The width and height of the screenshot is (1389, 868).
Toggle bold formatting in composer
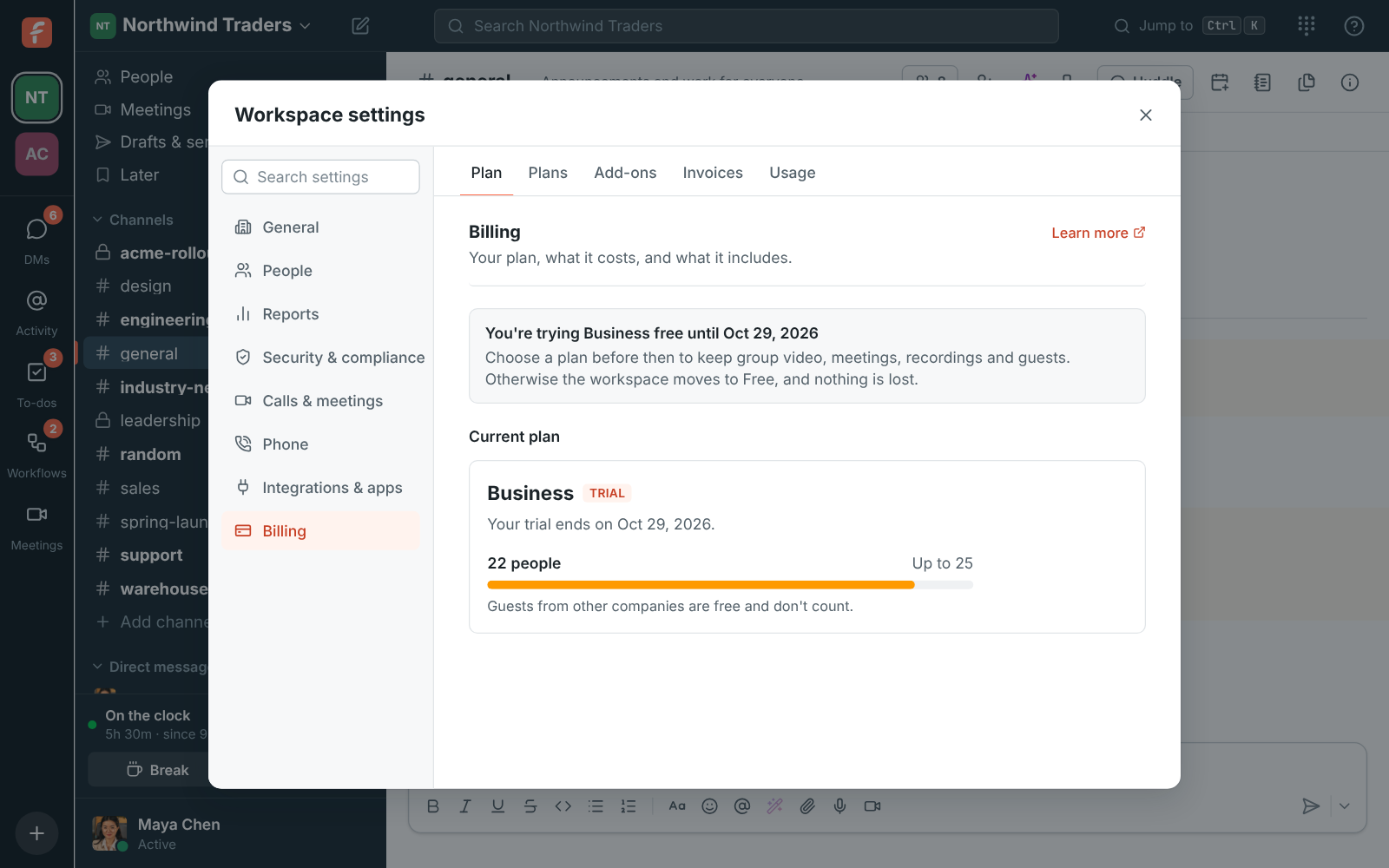[433, 806]
